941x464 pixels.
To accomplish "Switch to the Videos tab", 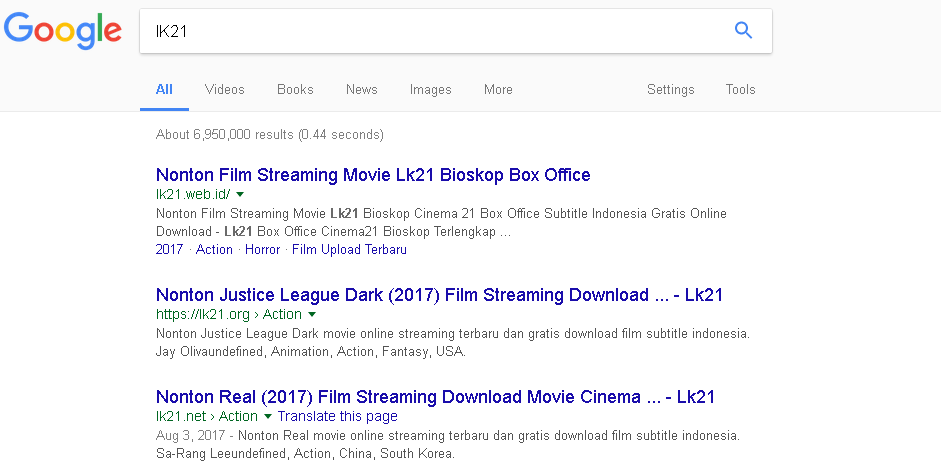I will (224, 89).
